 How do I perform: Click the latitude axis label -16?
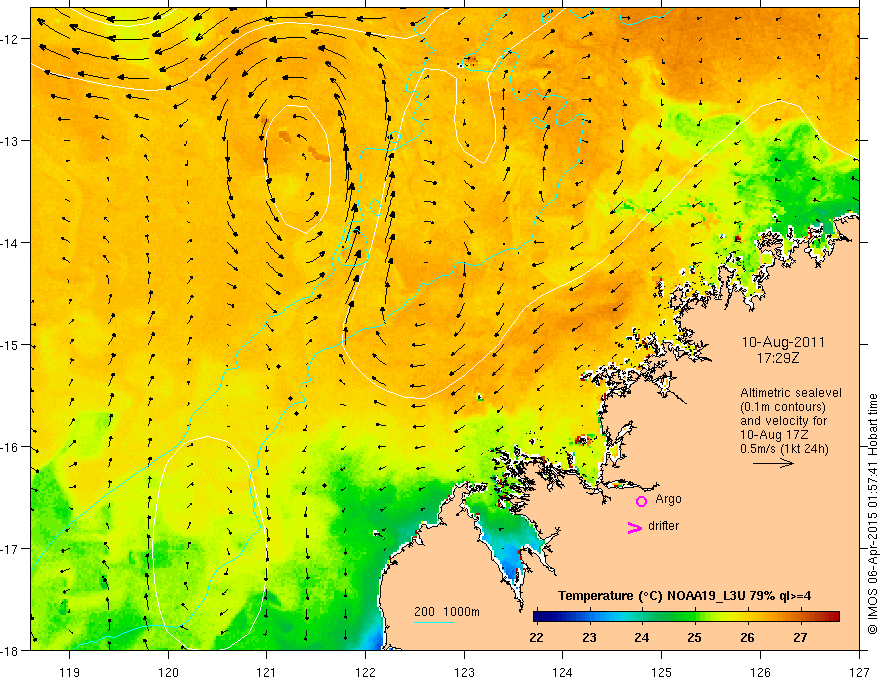[11, 447]
